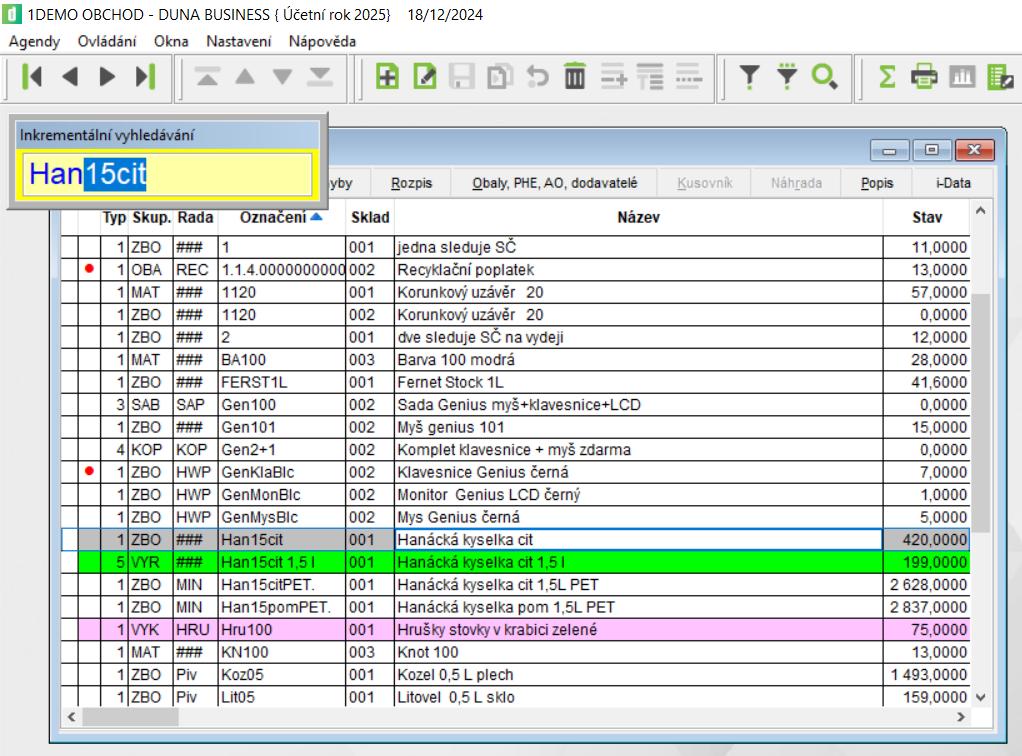1022x756 pixels.
Task: Open the Nápověda menu
Action: pyautogui.click(x=323, y=42)
